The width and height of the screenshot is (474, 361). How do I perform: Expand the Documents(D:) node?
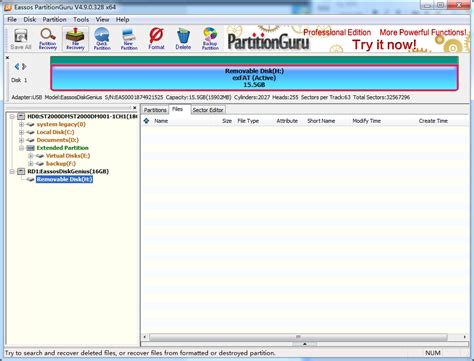21,140
